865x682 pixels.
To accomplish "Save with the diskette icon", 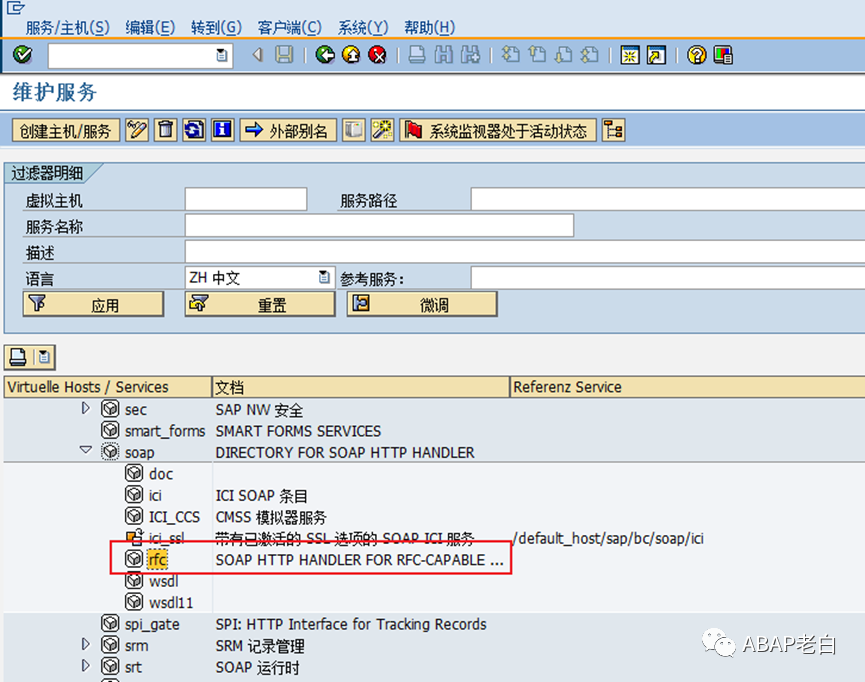I will (283, 56).
